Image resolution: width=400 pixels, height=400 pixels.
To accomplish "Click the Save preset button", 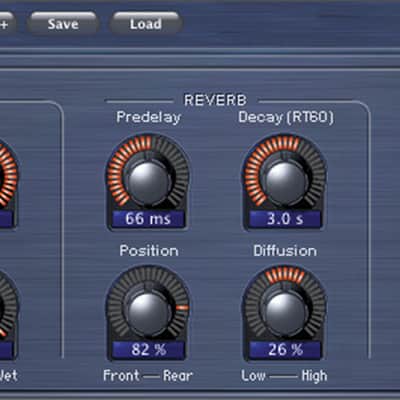I will (x=63, y=24).
